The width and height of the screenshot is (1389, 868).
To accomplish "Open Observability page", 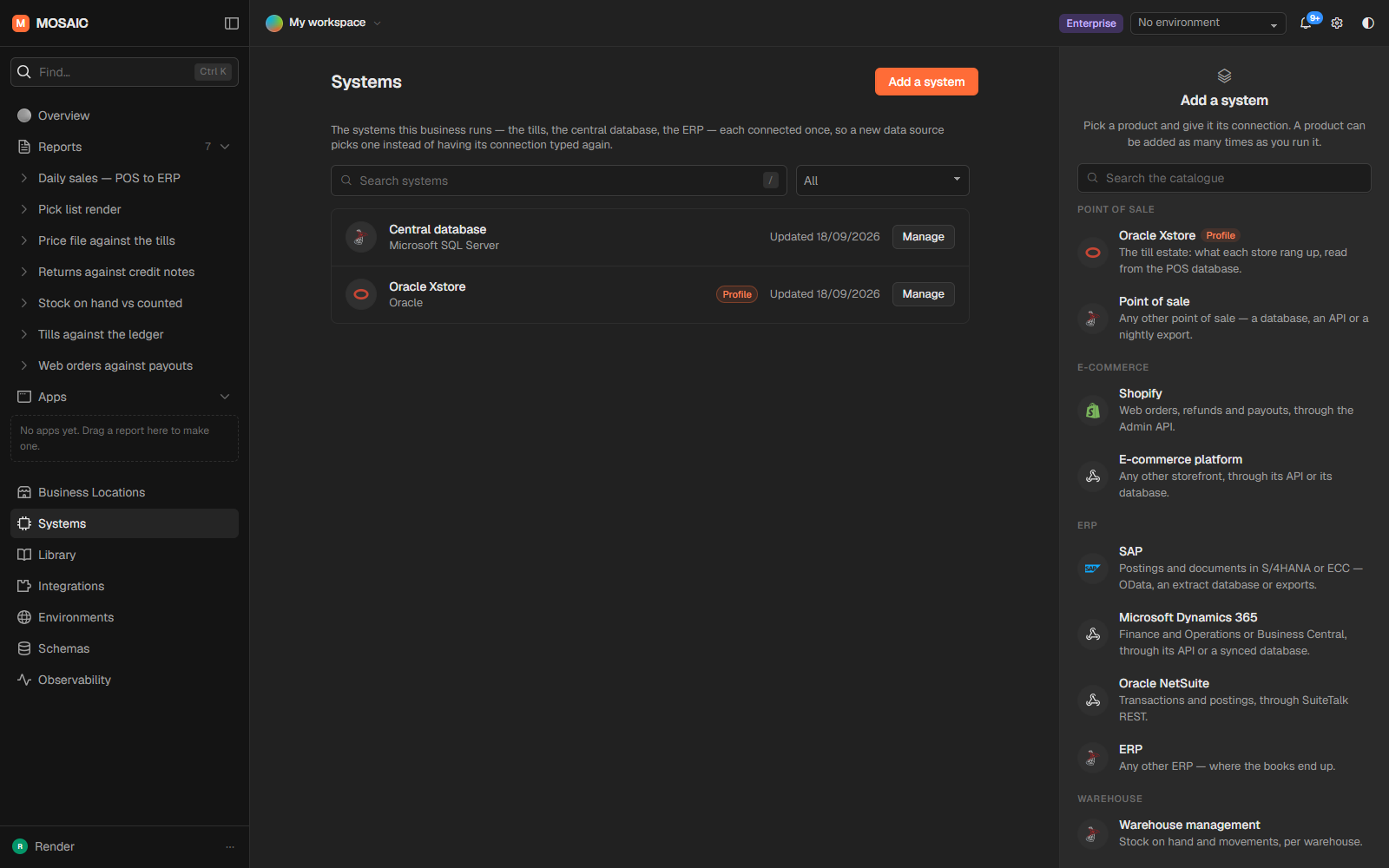I will coord(124,680).
